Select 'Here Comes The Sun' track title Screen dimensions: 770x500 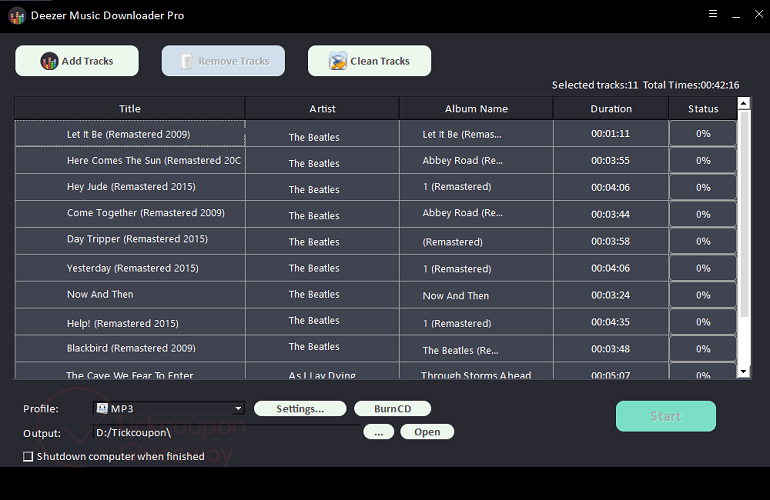[x=130, y=160]
